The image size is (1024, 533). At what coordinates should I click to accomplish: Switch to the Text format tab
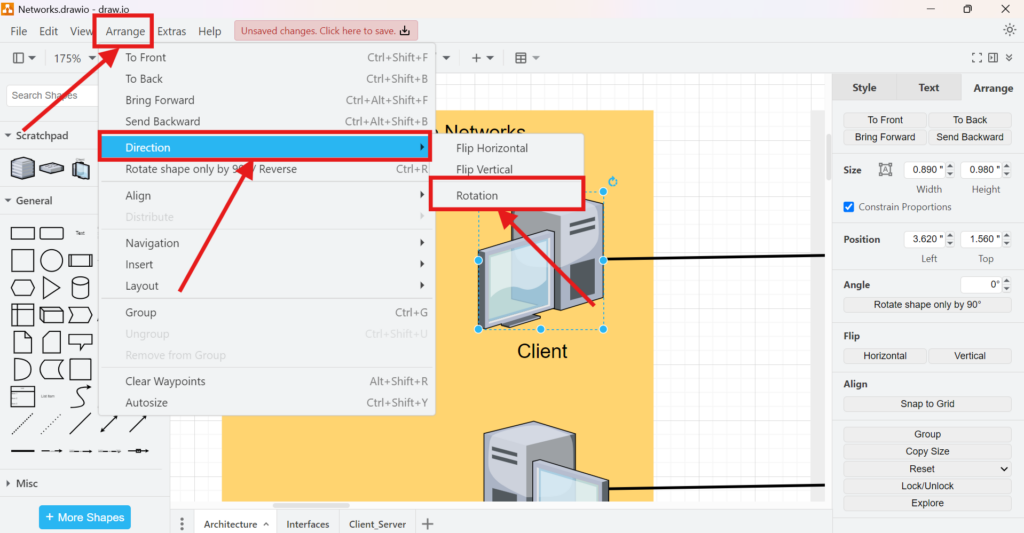coord(929,88)
